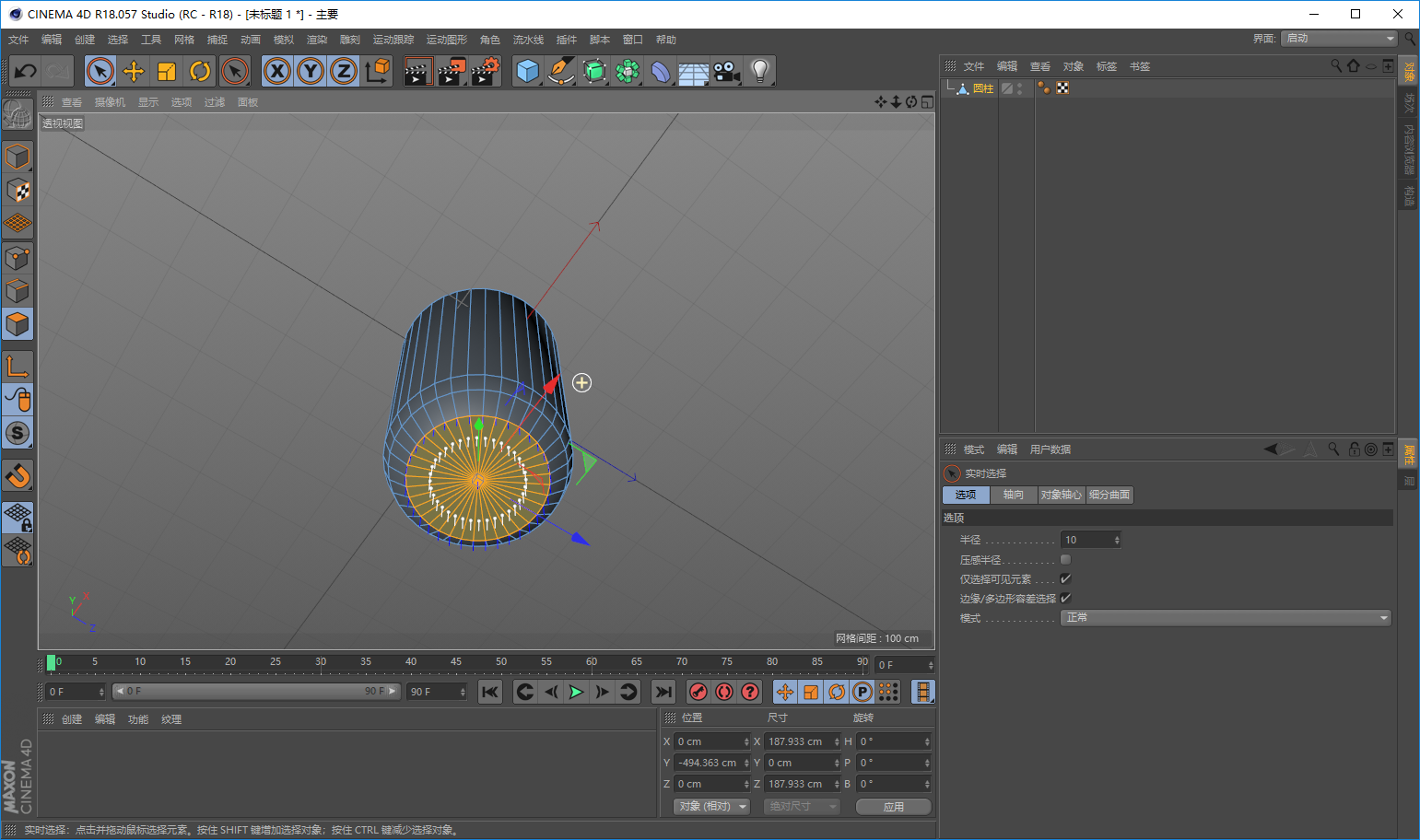Toggle coordinate system icon
The height and width of the screenshot is (840, 1420).
(377, 71)
